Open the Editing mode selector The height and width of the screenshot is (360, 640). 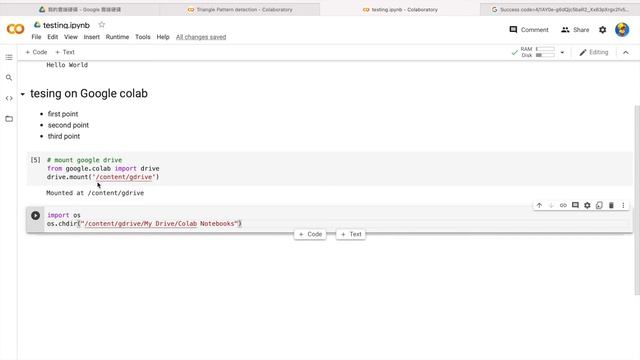tap(593, 52)
